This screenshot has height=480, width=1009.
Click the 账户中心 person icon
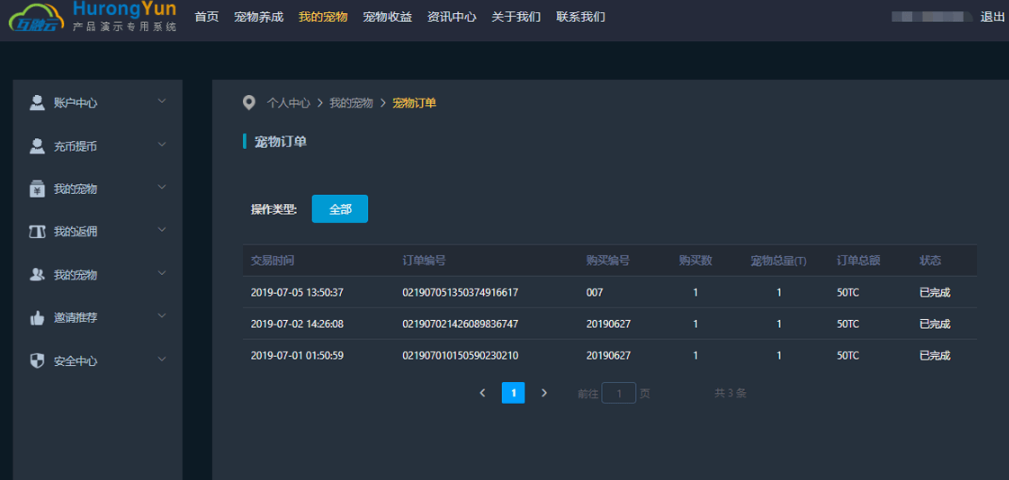(x=37, y=102)
